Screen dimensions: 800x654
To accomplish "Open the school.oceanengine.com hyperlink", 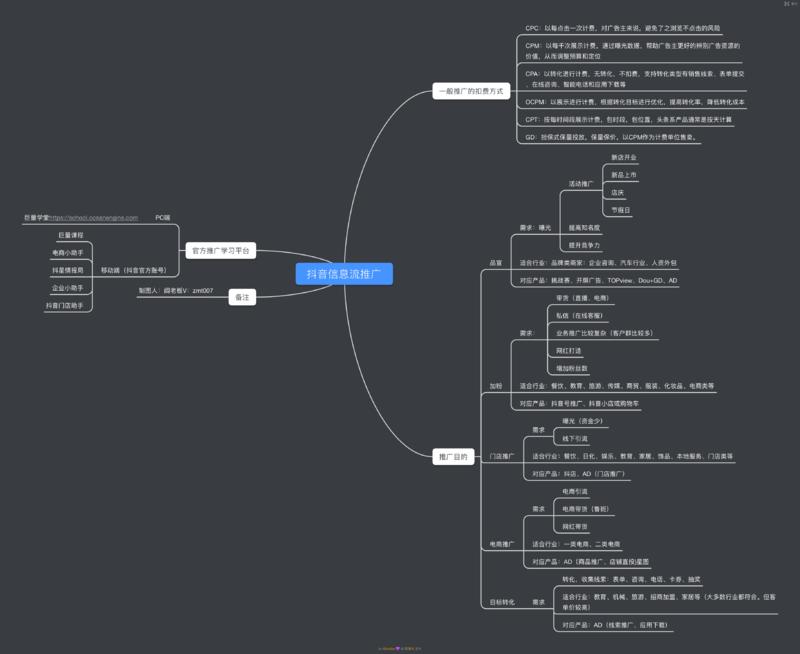I will [x=106, y=217].
